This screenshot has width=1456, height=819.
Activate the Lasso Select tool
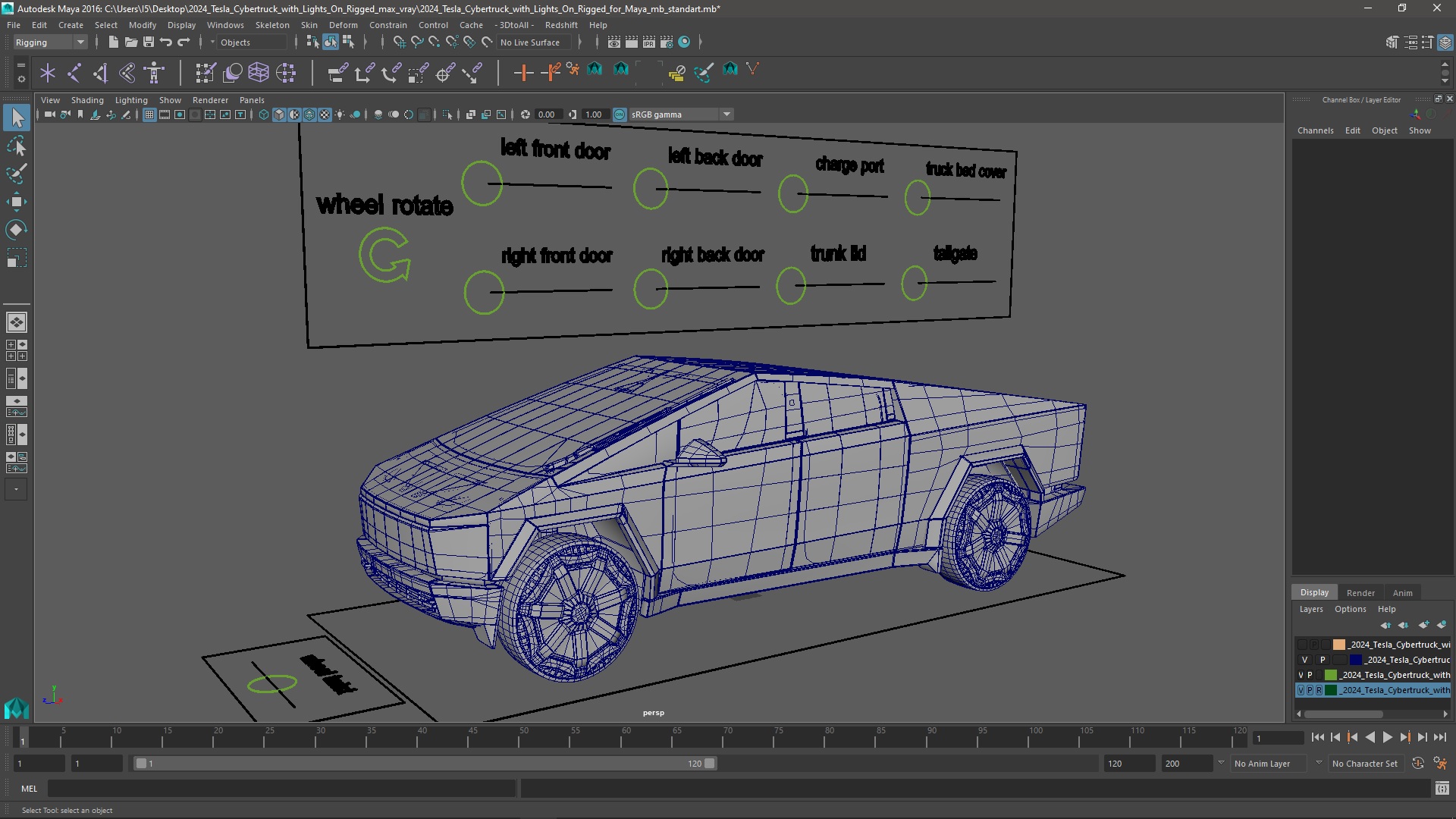pos(17,146)
